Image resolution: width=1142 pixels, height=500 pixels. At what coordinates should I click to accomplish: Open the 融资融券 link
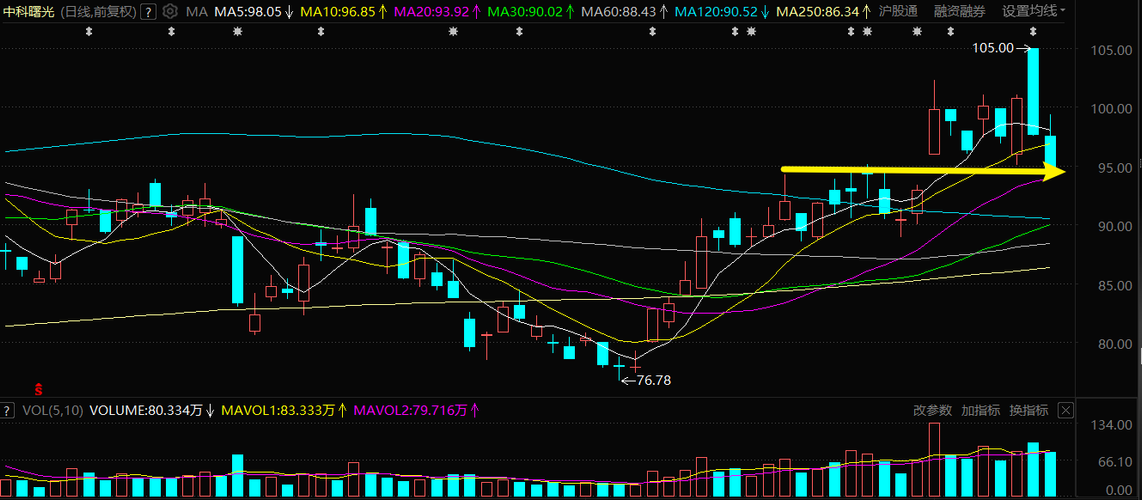[x=959, y=11]
